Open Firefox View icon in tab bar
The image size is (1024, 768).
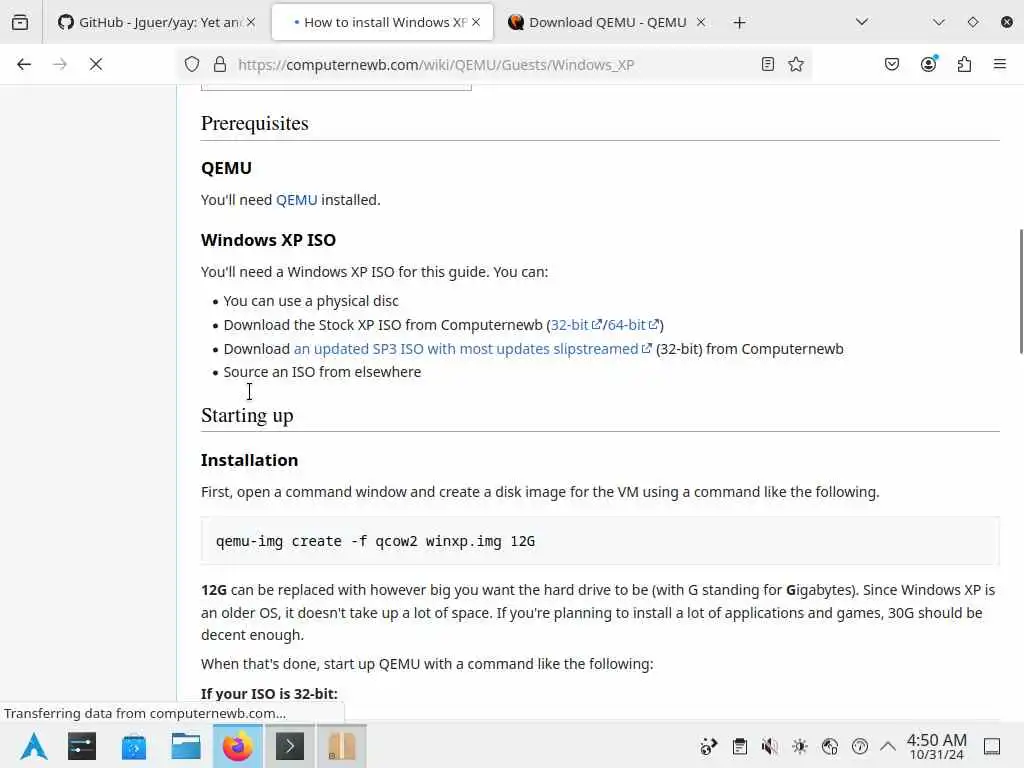point(20,22)
